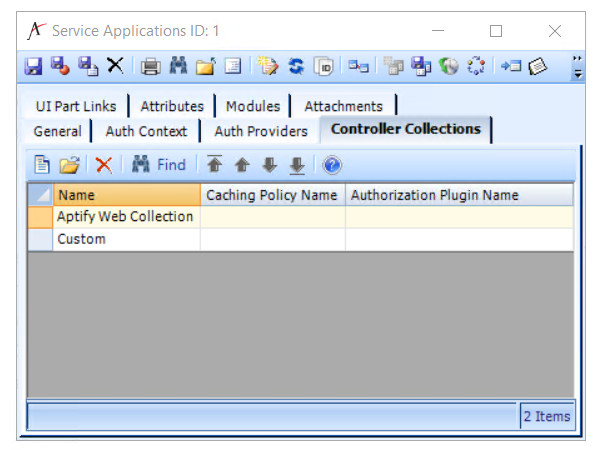Open the UI Part Links tab

(76, 106)
